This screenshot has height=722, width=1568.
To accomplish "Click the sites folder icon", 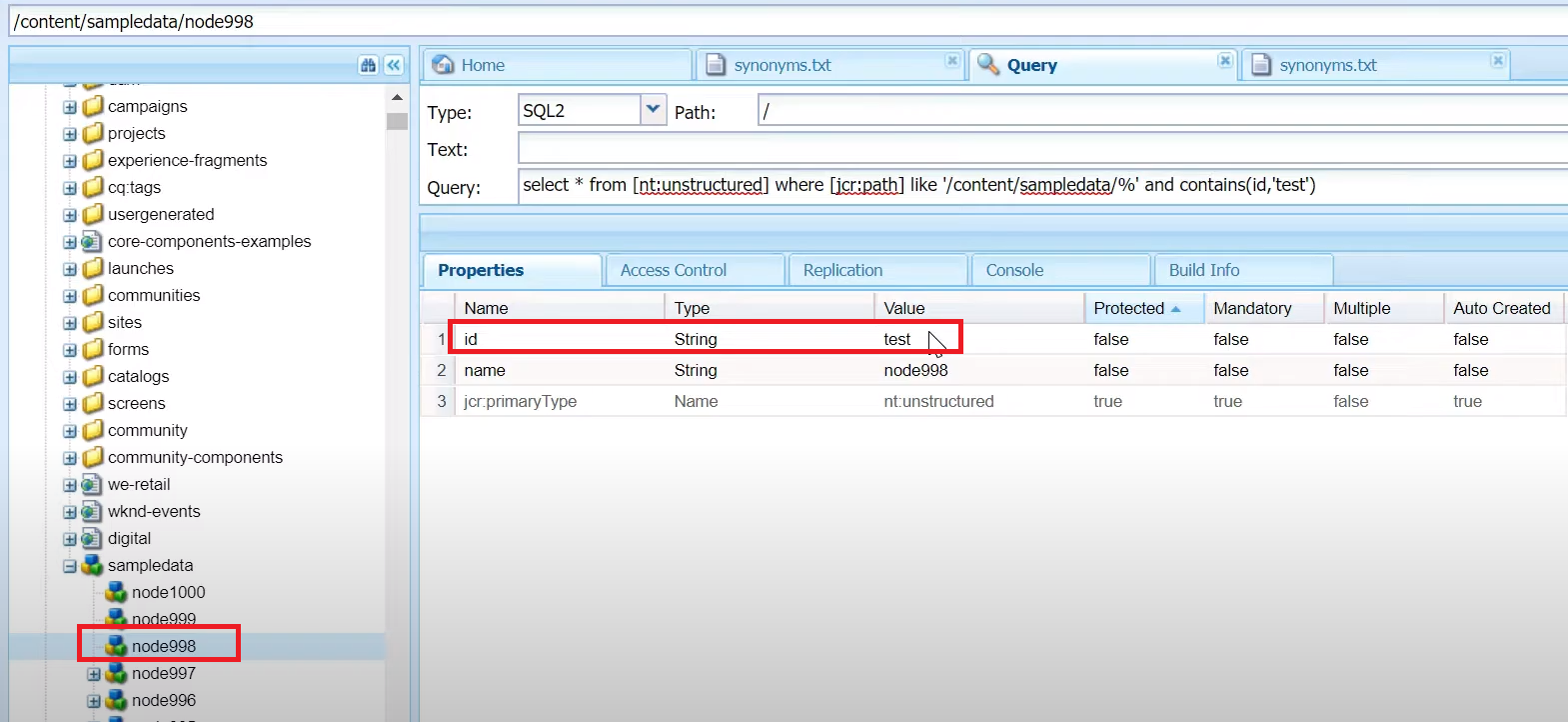I will click(x=93, y=322).
